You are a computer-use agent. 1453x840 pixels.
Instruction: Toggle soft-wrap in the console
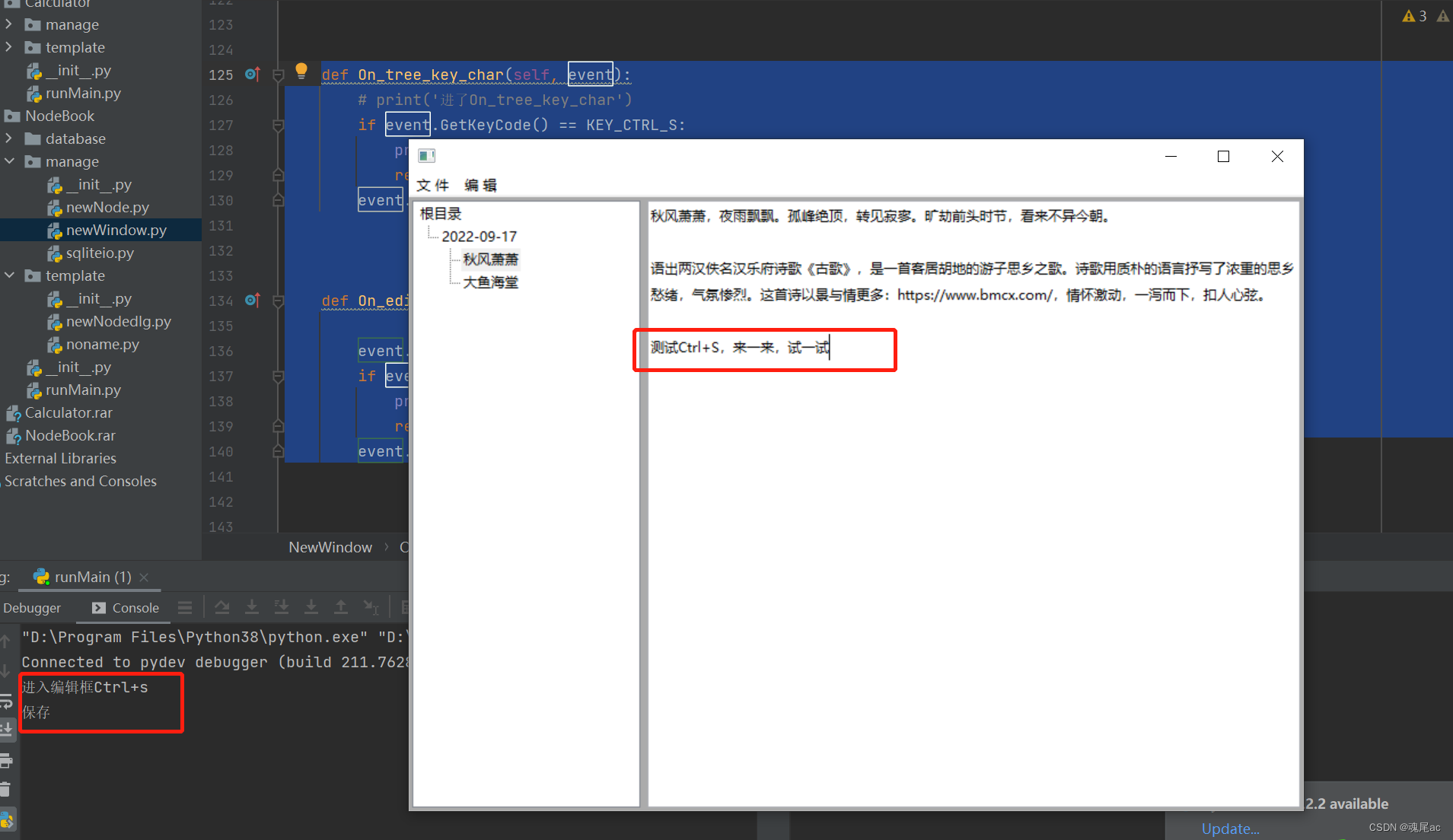click(6, 701)
